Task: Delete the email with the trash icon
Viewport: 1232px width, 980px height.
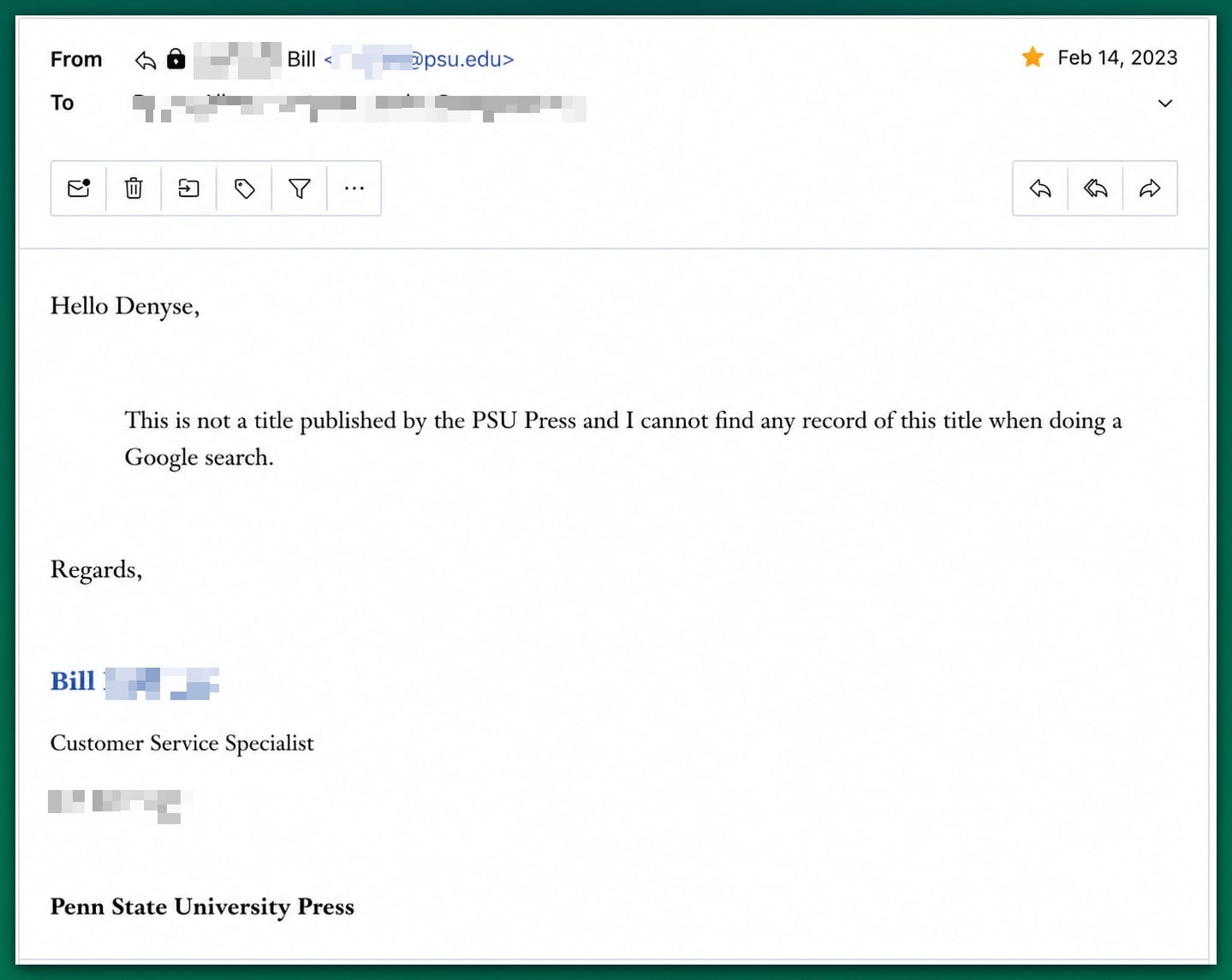Action: (134, 188)
